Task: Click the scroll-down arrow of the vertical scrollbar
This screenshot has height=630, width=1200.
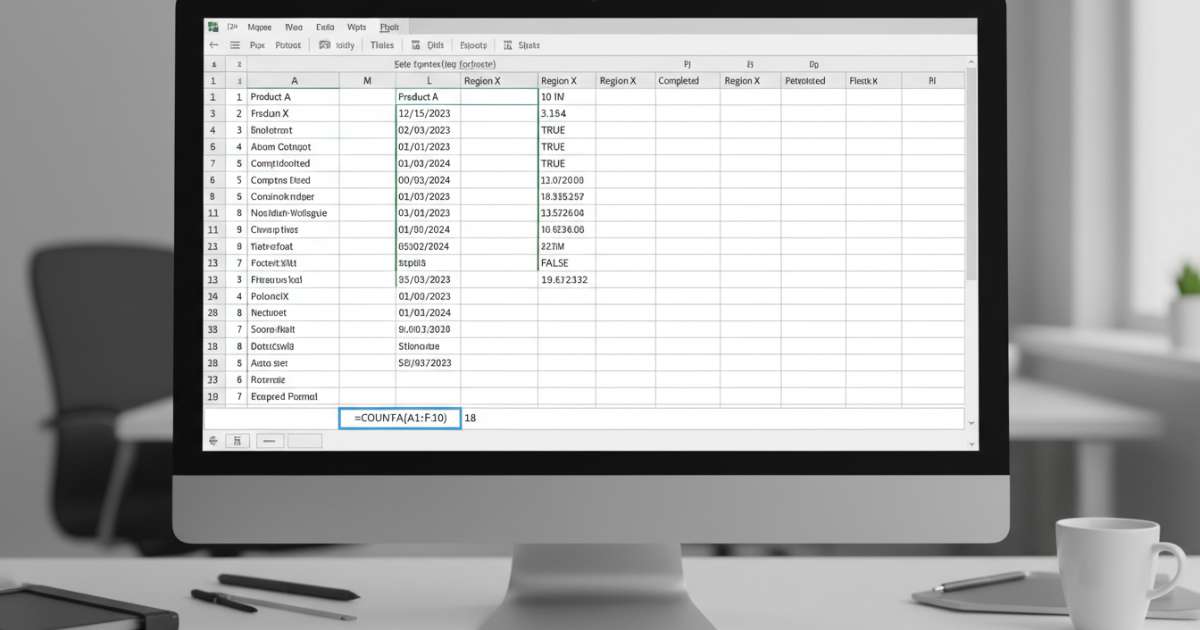Action: tap(970, 424)
